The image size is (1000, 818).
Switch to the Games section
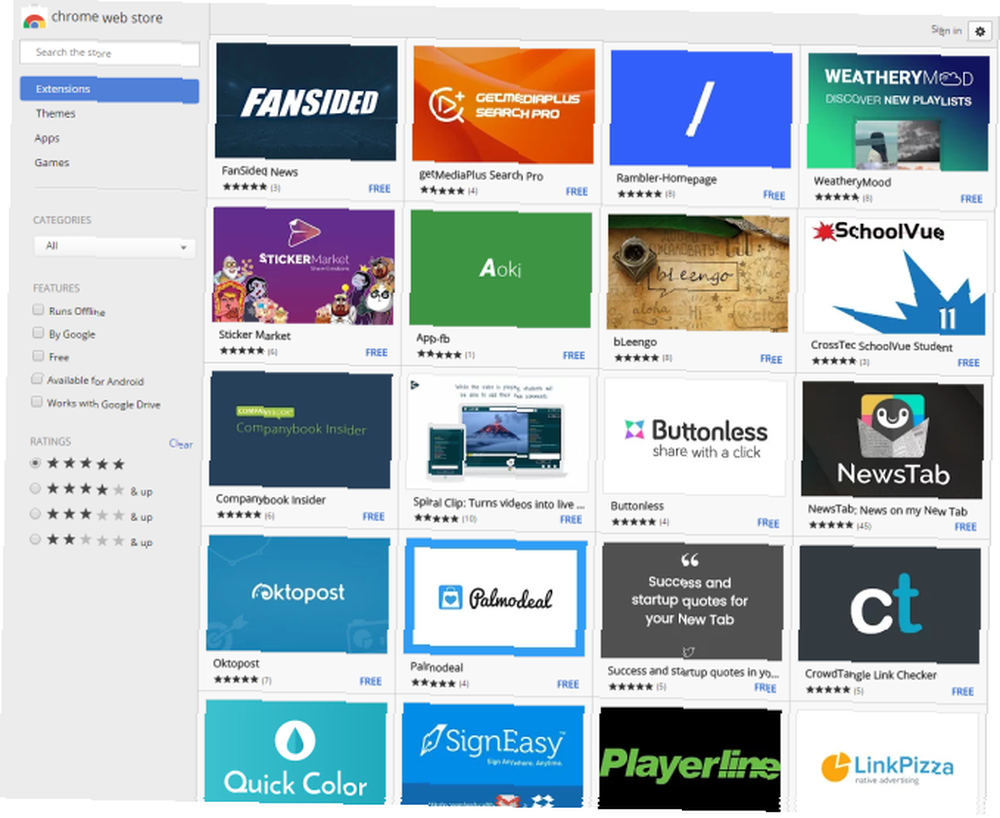pos(52,163)
